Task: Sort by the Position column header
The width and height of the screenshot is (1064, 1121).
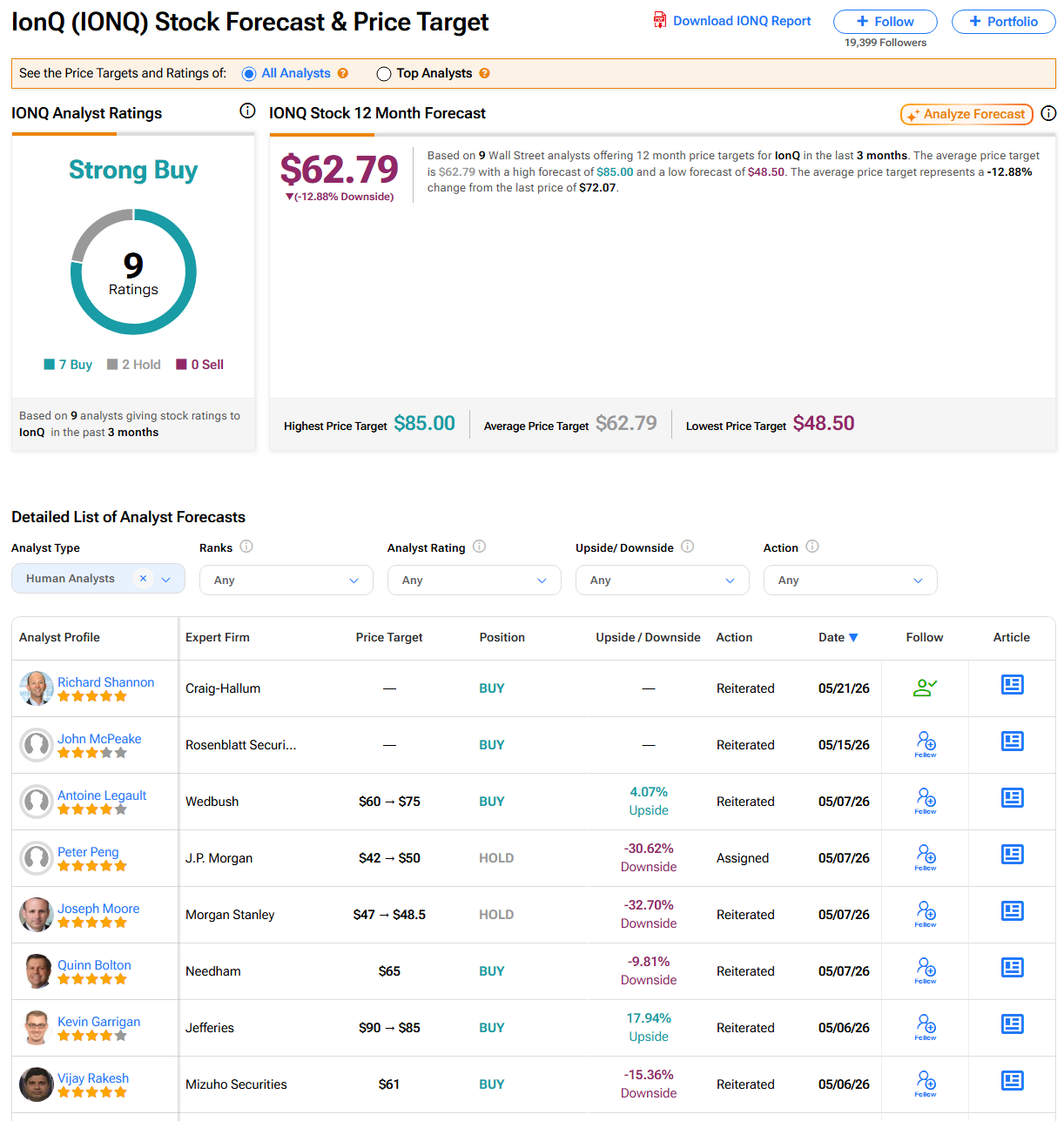Action: click(502, 637)
